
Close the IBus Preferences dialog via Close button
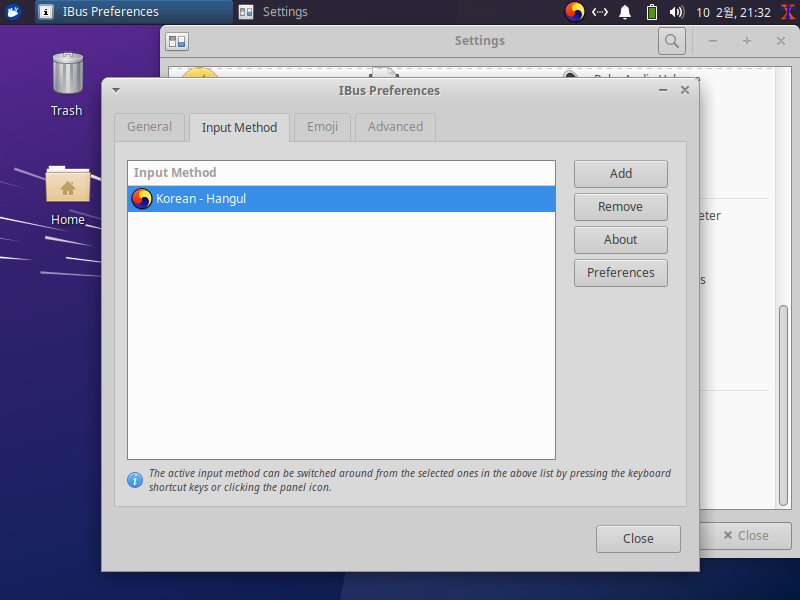point(638,539)
